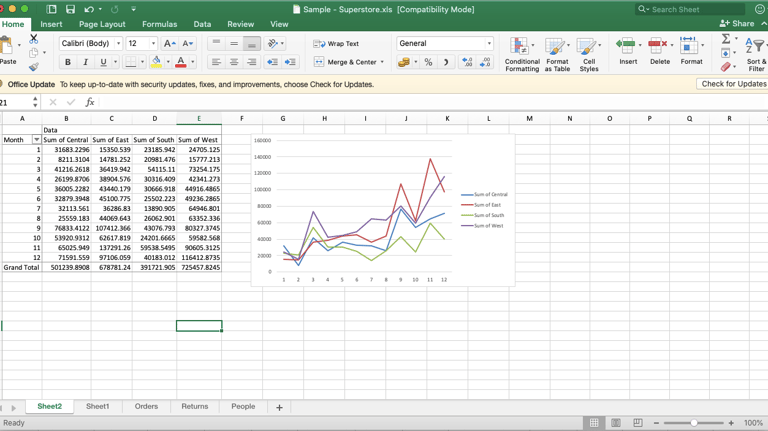The image size is (768, 431).
Task: Click the borders icon
Action: 130,62
